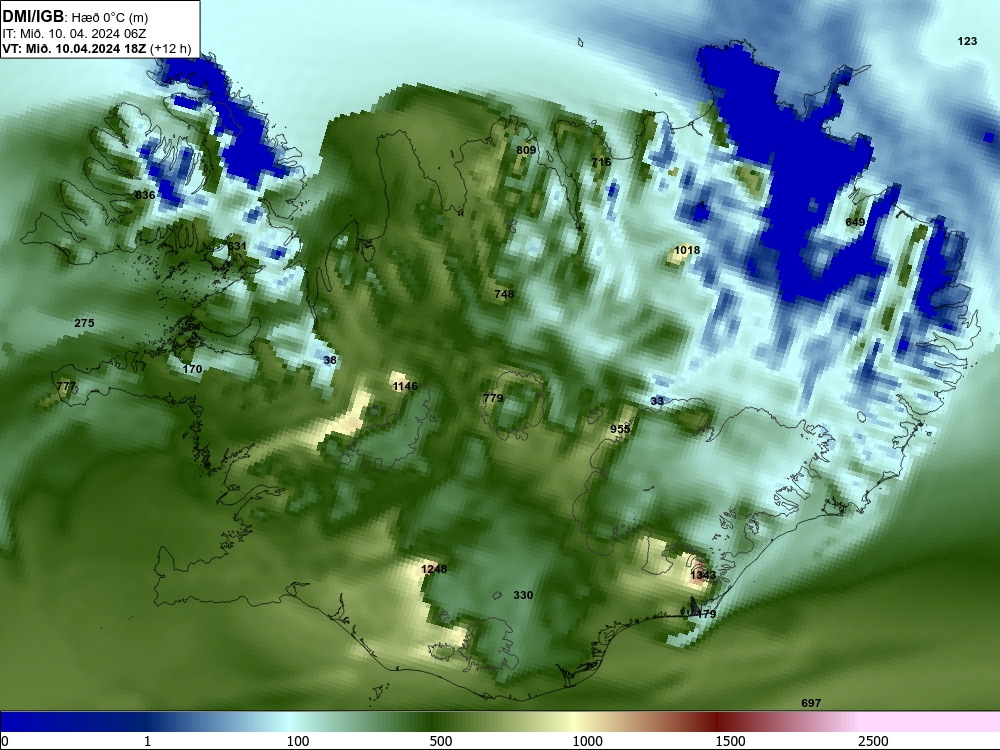1000x750 pixels.
Task: Click the 123 value over the sea
Action: click(x=967, y=41)
